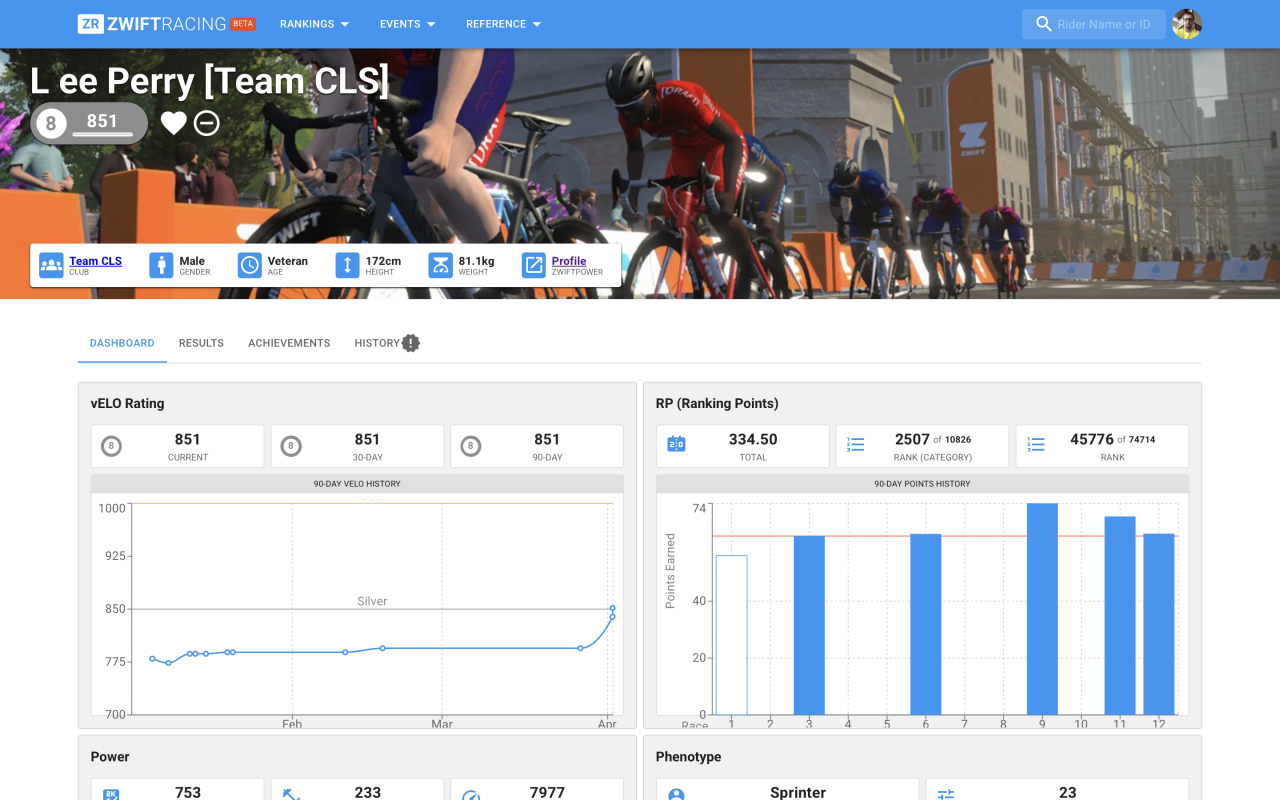
Task: Click the 334.50 Total points value
Action: [753, 439]
